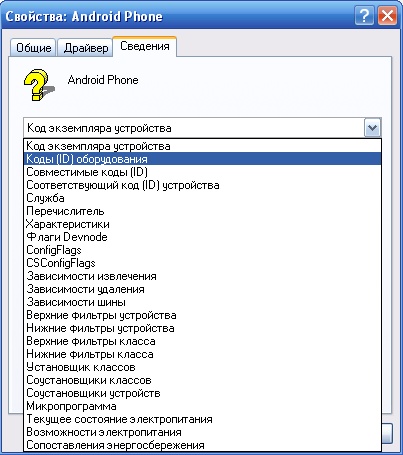Image resolution: width=403 pixels, height=455 pixels.
Task: Select Зависимости удаления option
Action: 203,289
